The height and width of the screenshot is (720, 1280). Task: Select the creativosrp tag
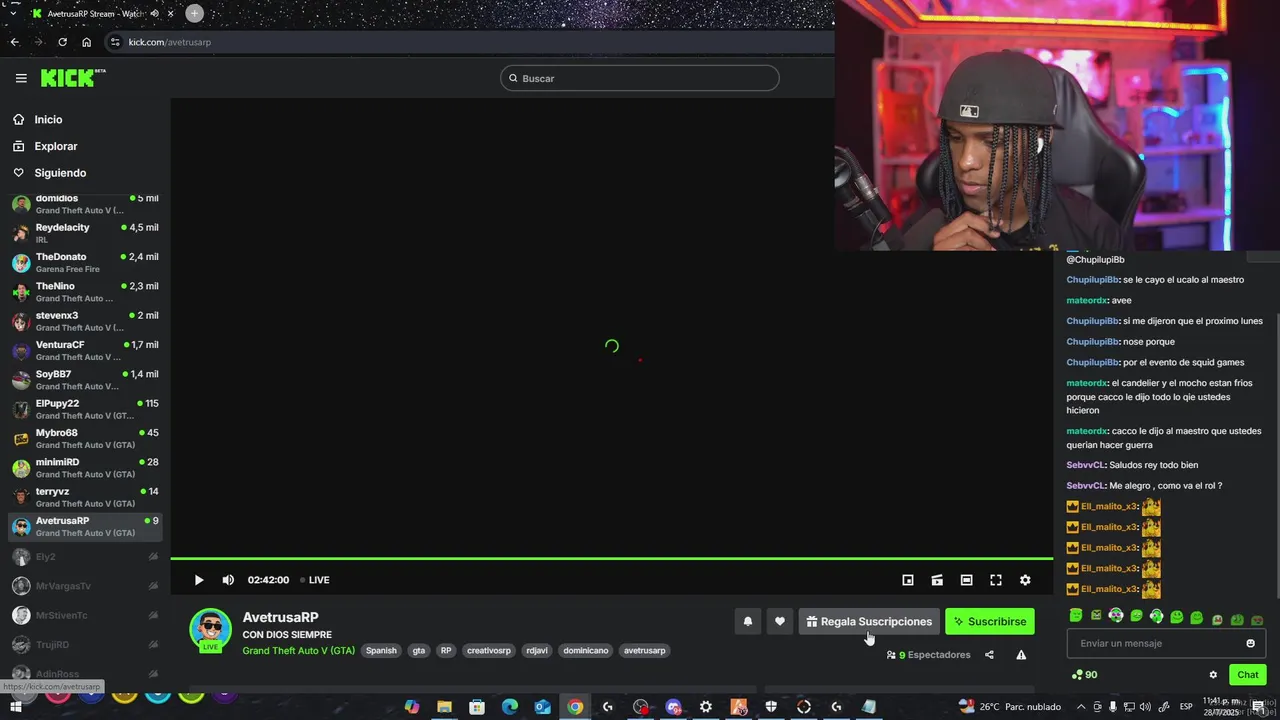click(489, 650)
